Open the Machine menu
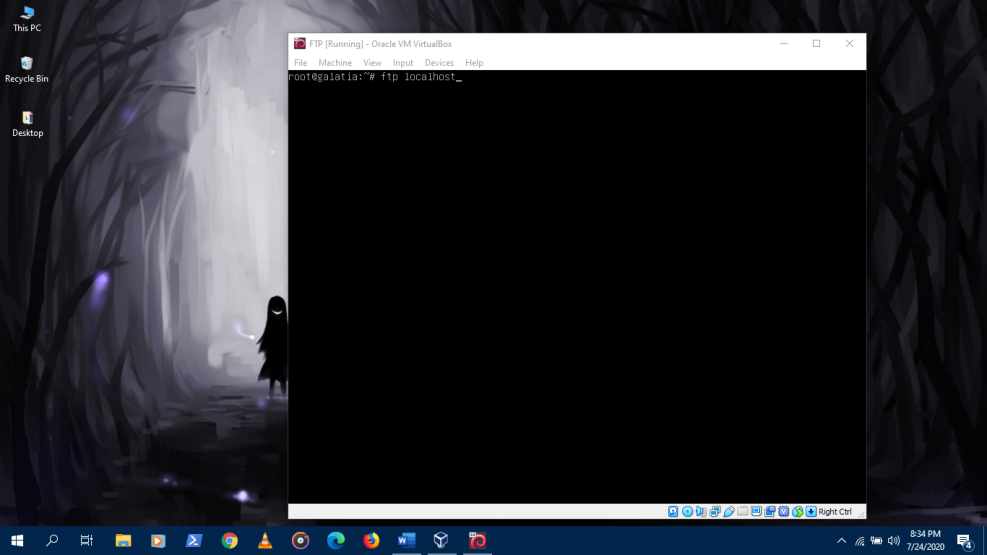Viewport: 987px width, 555px height. click(335, 63)
